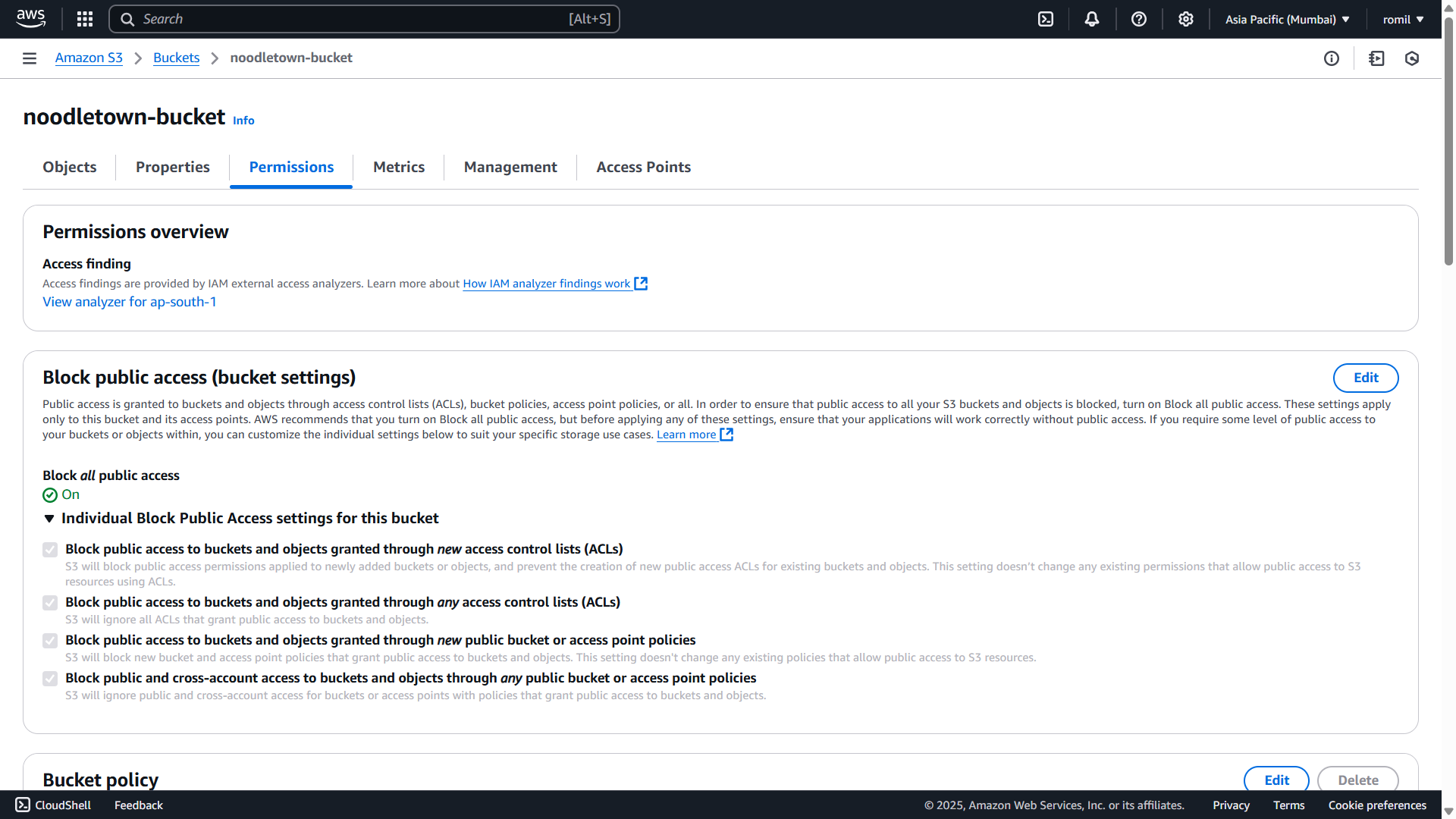
Task: Open the Management tab
Action: tap(510, 167)
